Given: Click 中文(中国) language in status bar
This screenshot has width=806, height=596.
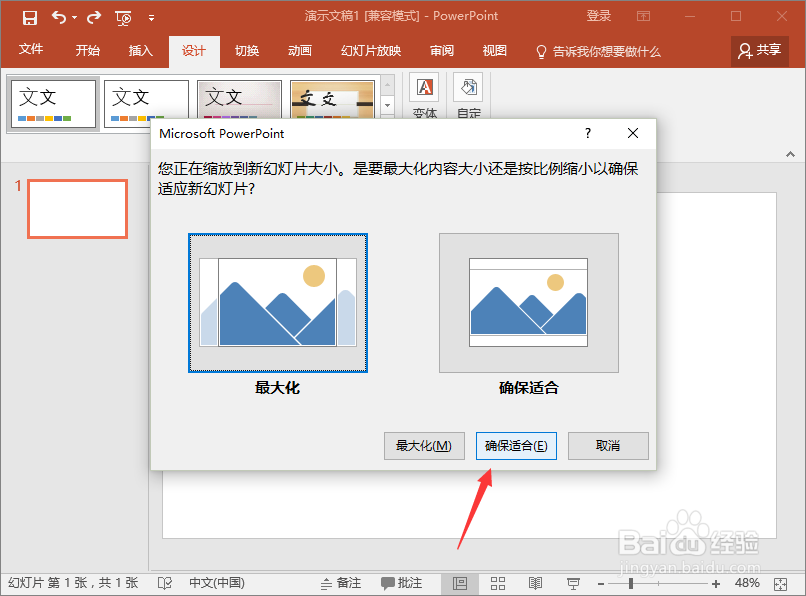Looking at the screenshot, I should [217, 583].
